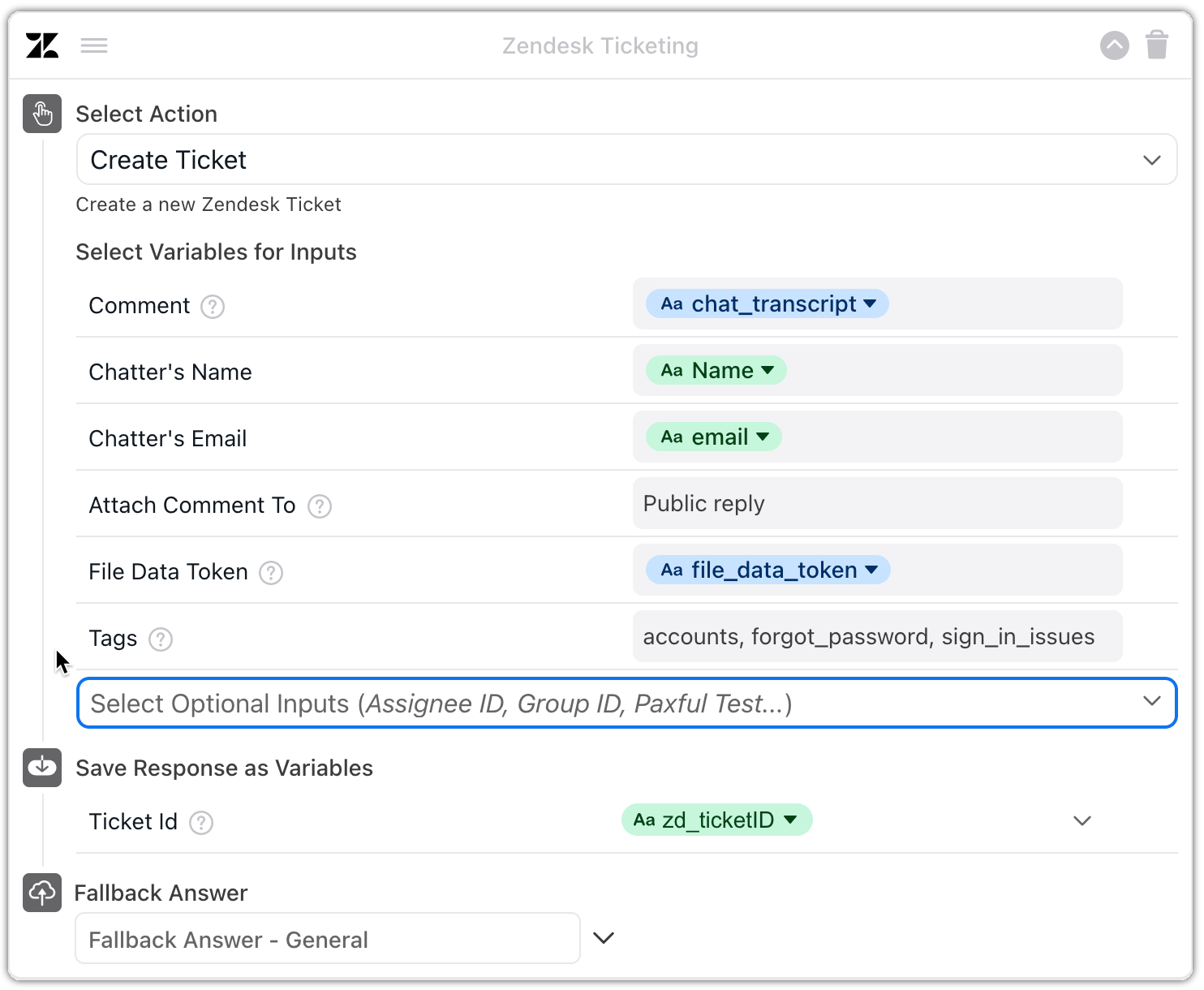Image resolution: width=1204 pixels, height=990 pixels.
Task: Click the Ticket Id help icon
Action: click(x=201, y=823)
